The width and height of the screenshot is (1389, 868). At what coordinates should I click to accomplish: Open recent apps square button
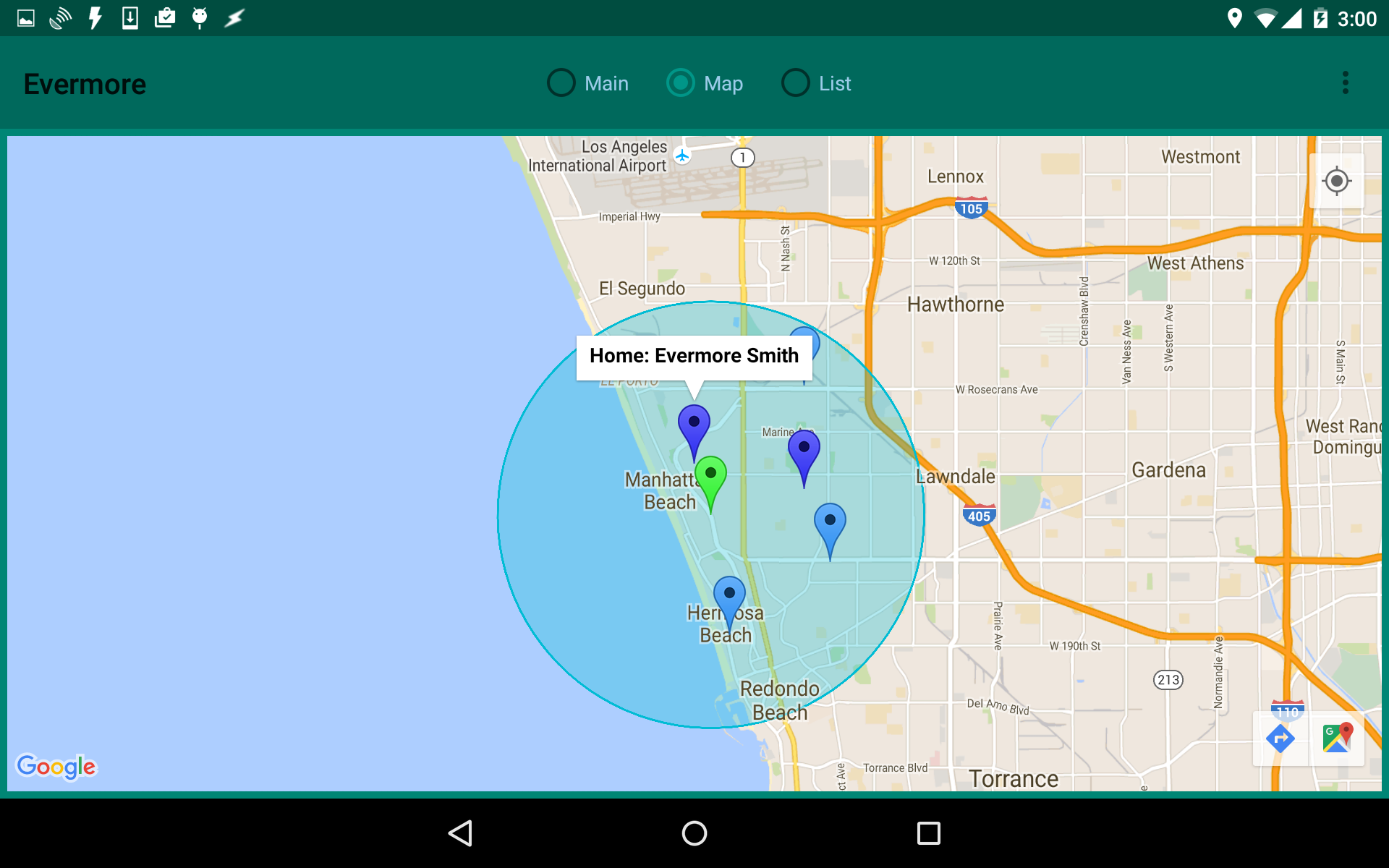click(928, 833)
